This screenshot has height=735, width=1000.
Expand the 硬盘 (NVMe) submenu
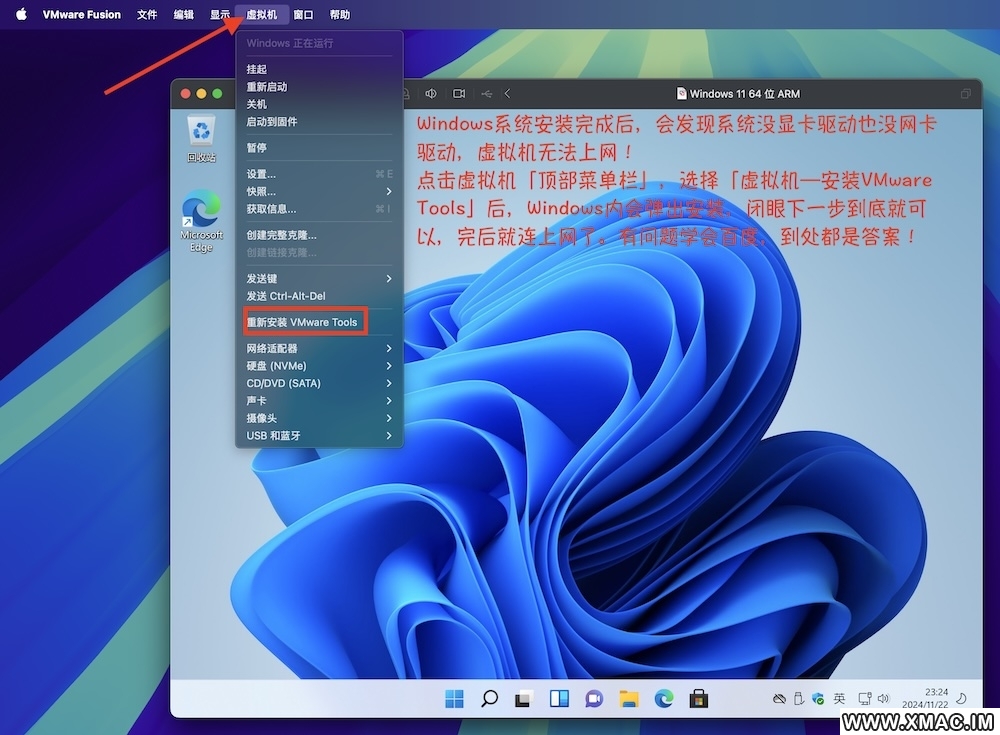(319, 366)
